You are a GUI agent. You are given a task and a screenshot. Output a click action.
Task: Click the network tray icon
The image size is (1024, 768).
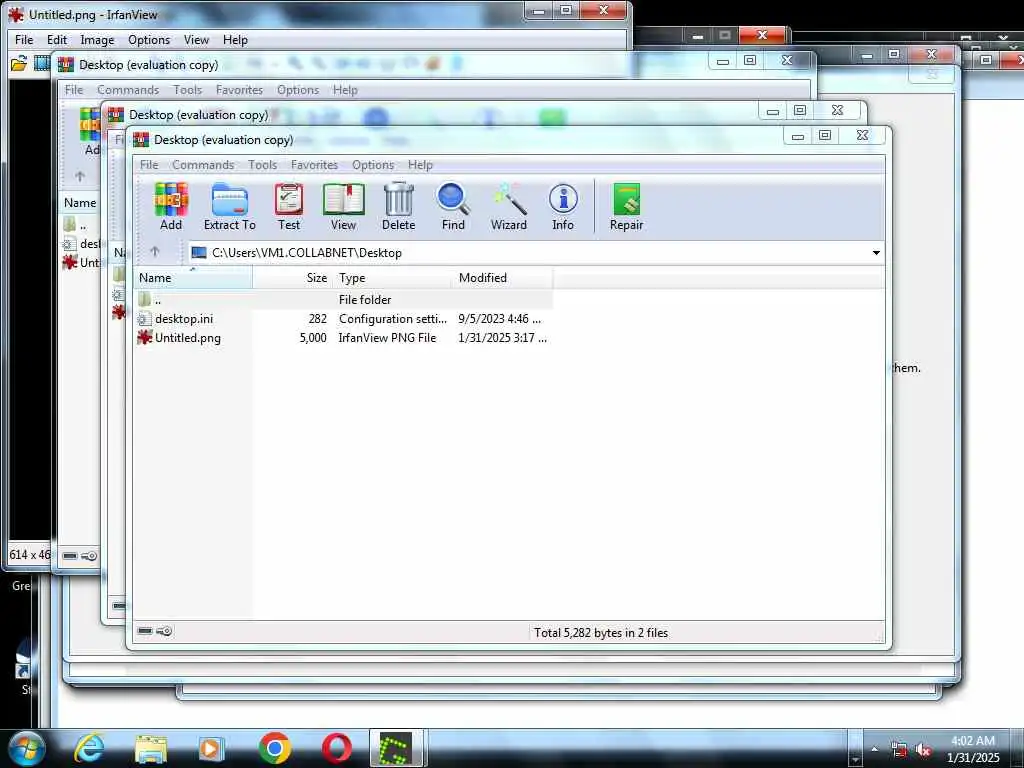tap(899, 750)
